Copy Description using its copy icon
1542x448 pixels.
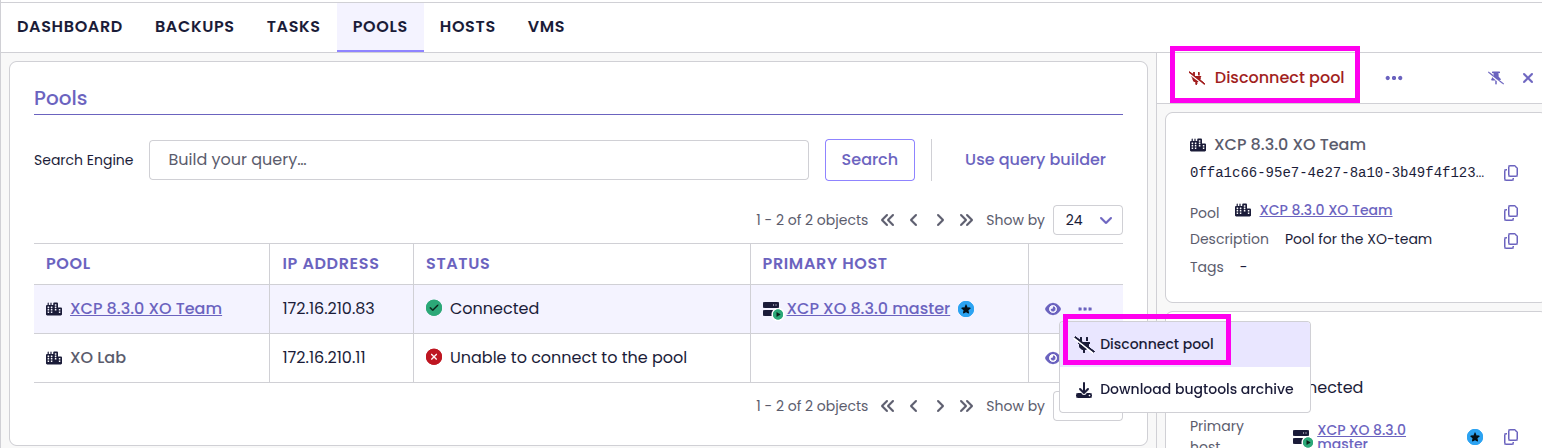point(1511,240)
